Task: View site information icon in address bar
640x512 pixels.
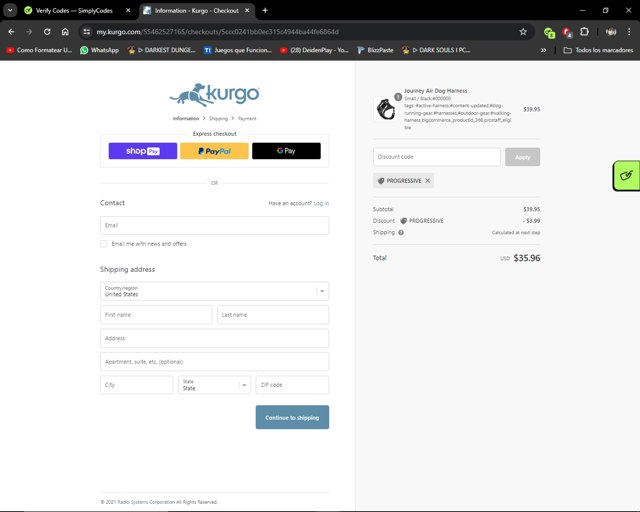Action: pos(86,32)
